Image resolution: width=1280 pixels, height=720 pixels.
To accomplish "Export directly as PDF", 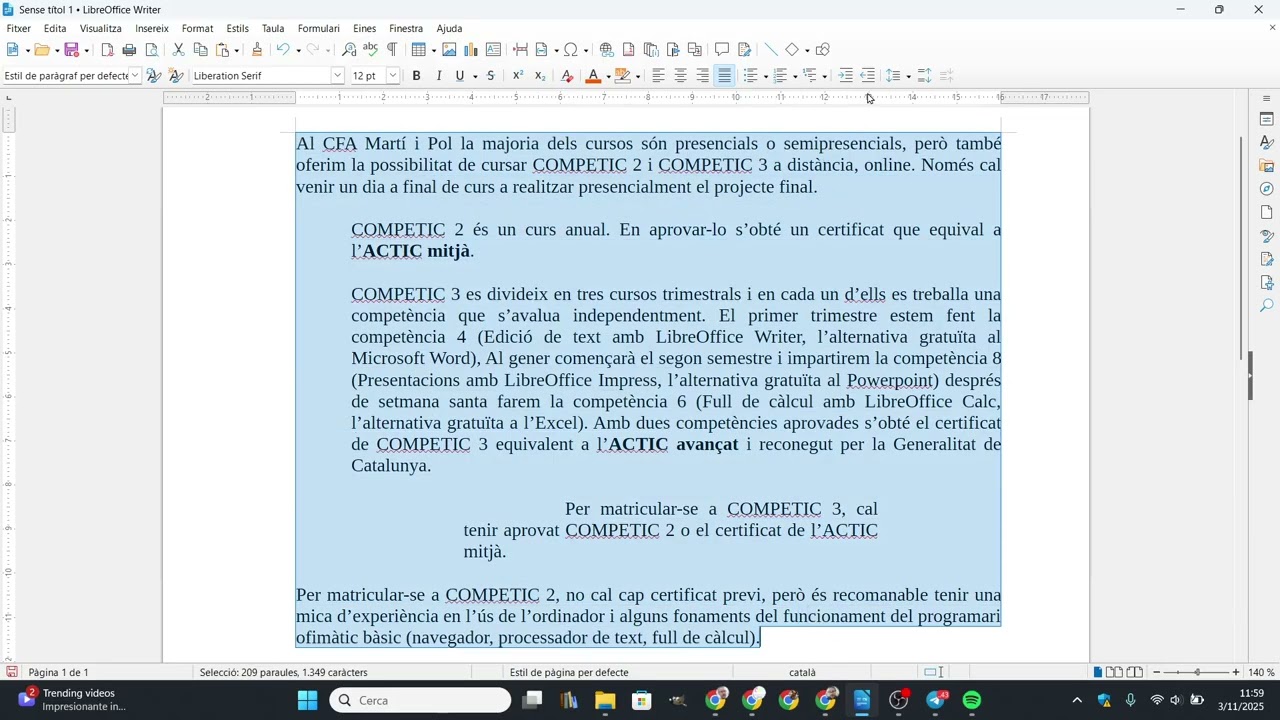I will 108,50.
